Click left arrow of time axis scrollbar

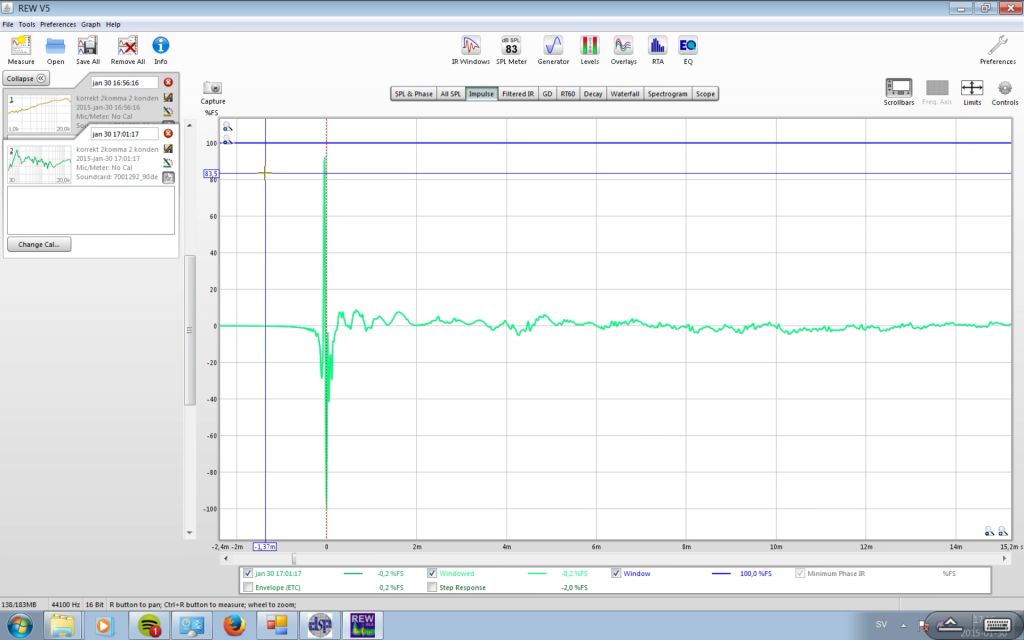tap(226, 559)
